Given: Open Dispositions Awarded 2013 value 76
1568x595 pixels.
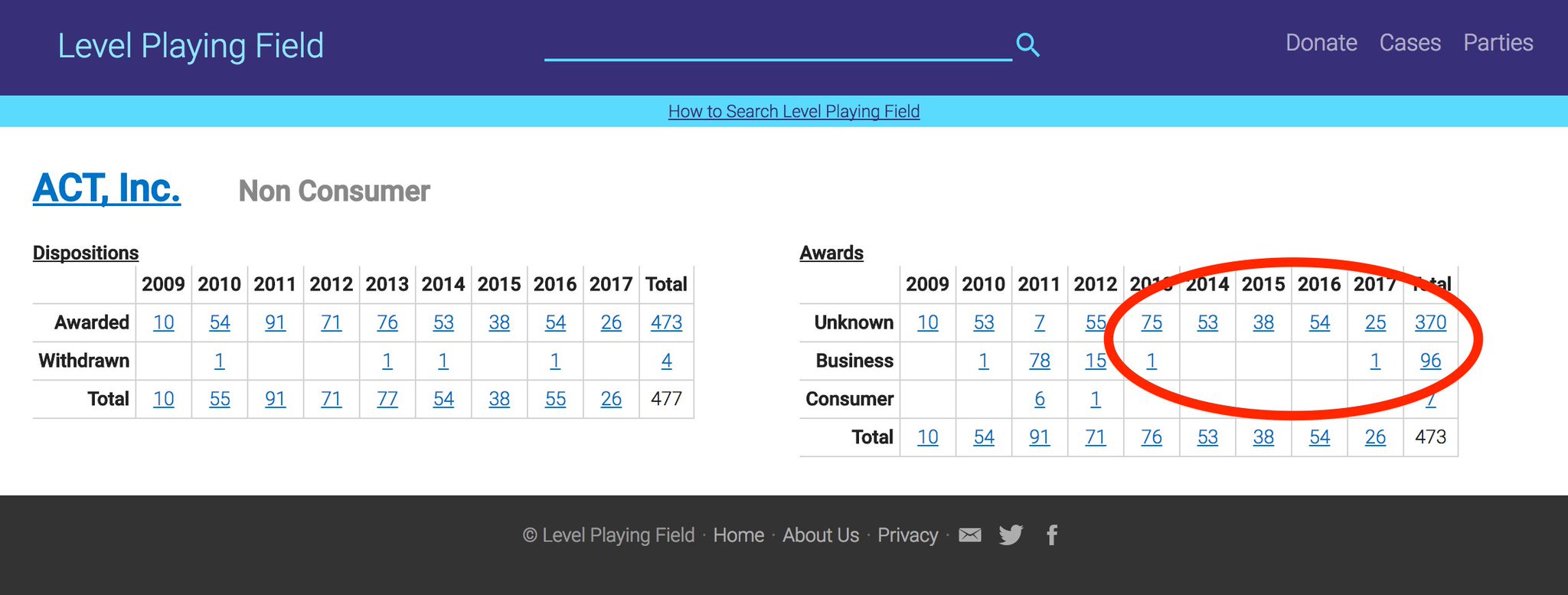Looking at the screenshot, I should 387,322.
